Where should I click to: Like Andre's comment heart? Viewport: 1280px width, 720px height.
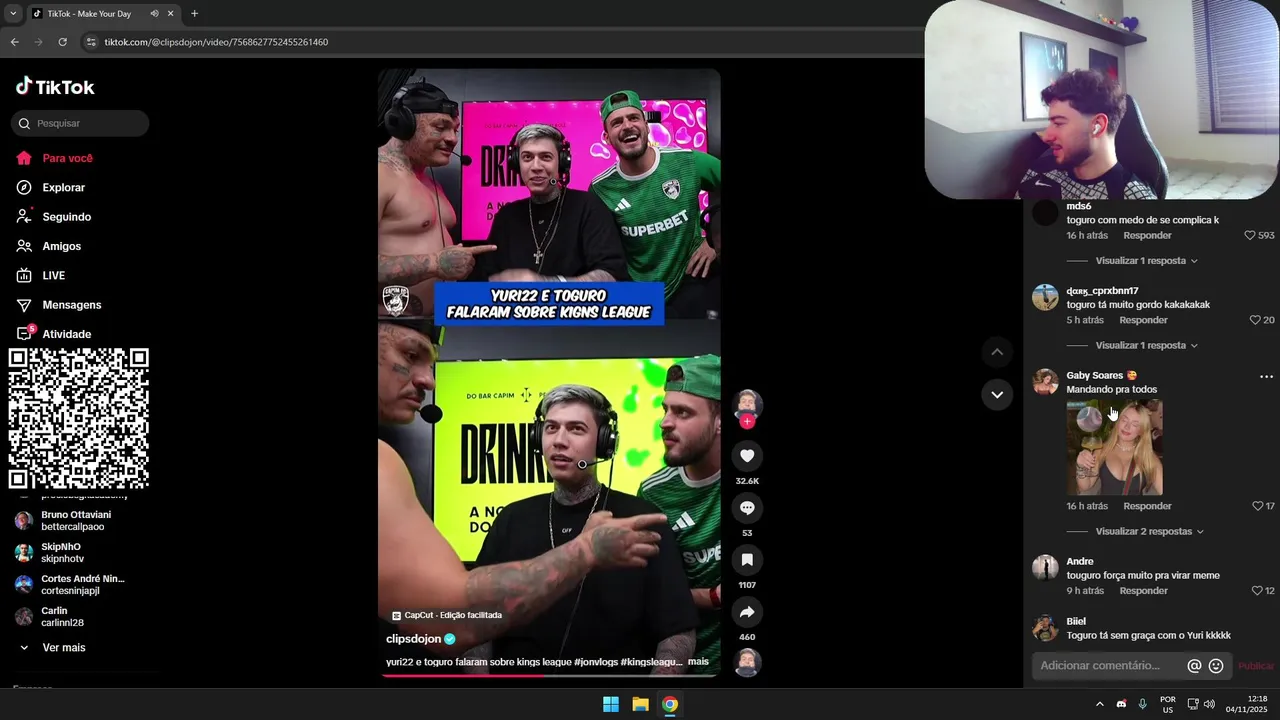(x=1257, y=591)
